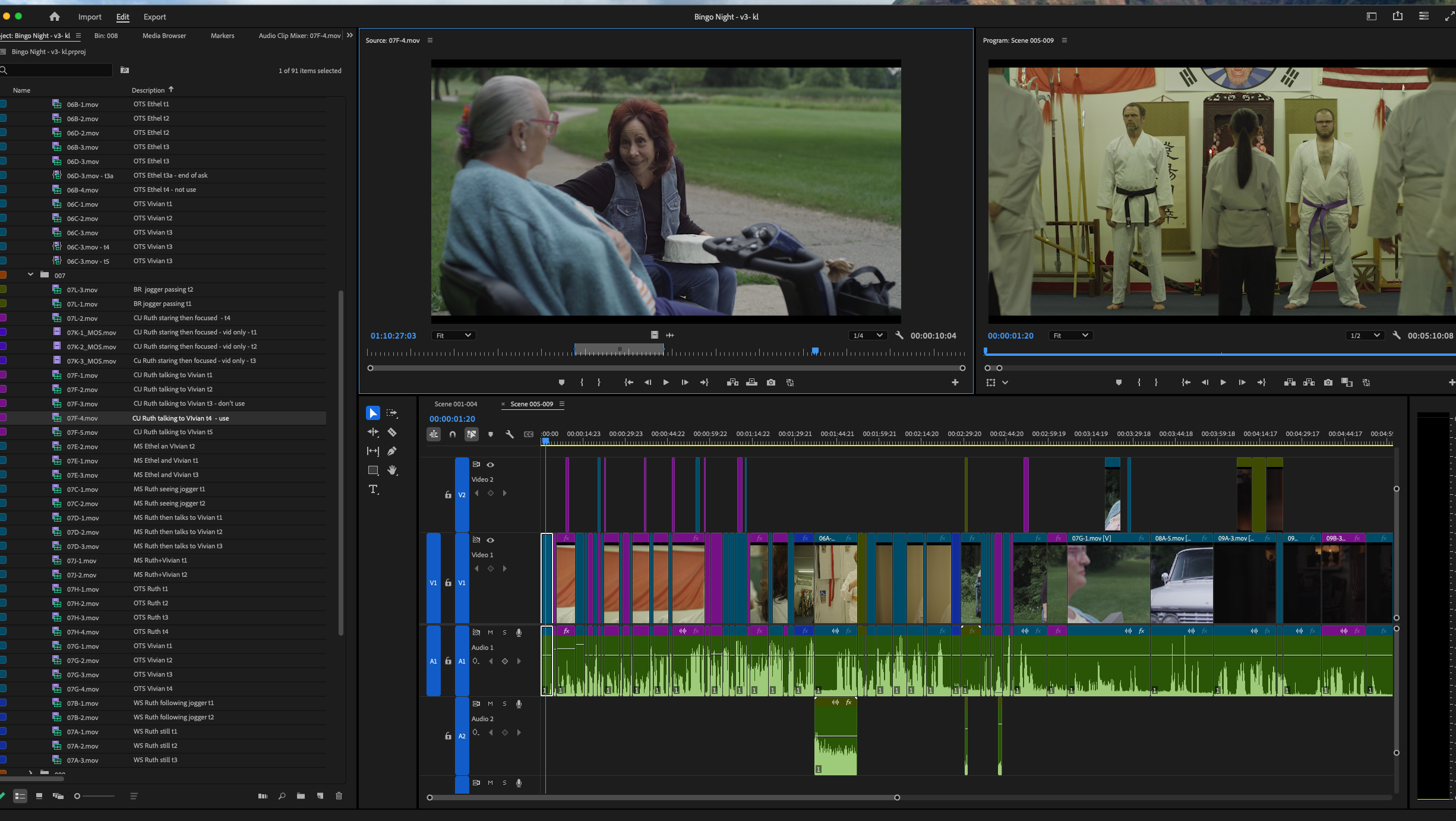Switch to the Scene 001-004 sequence tab
This screenshot has width=1456, height=821.
point(456,404)
